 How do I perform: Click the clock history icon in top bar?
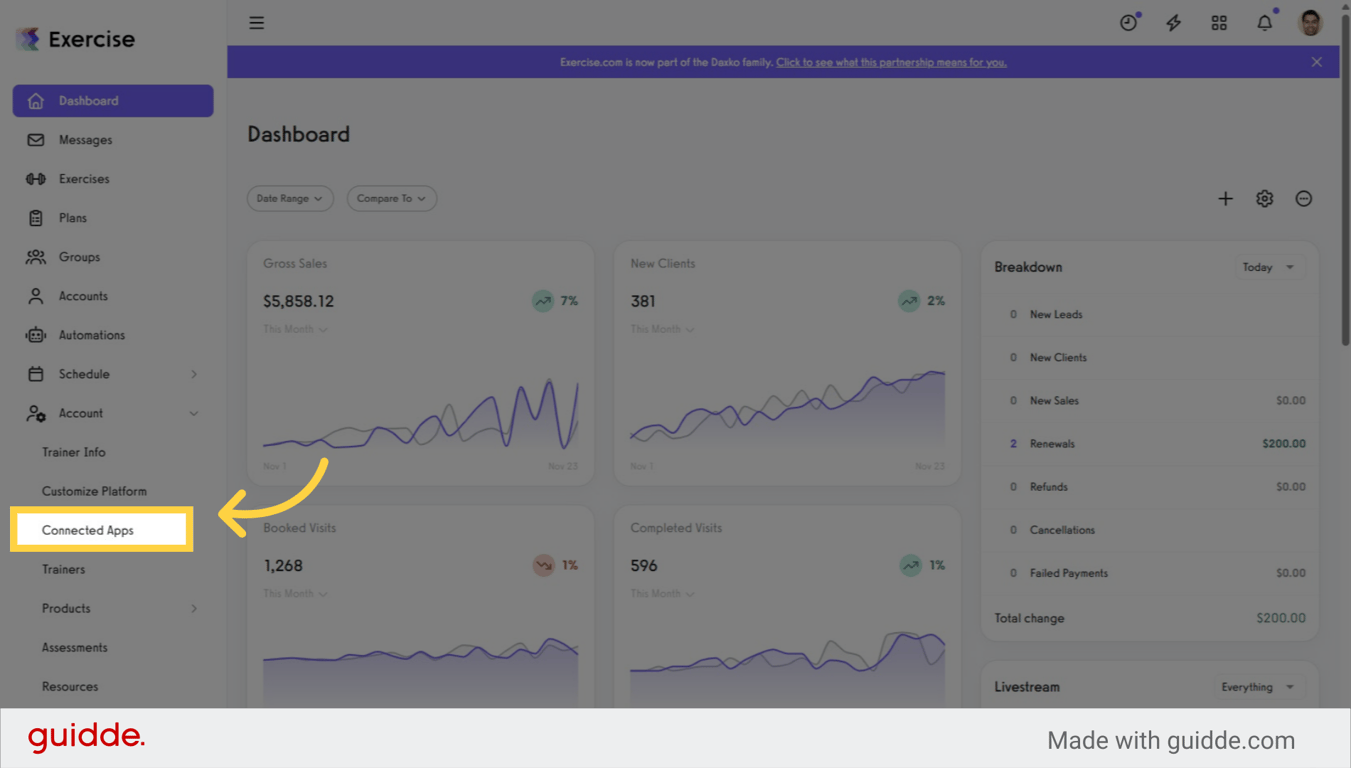pos(1128,22)
